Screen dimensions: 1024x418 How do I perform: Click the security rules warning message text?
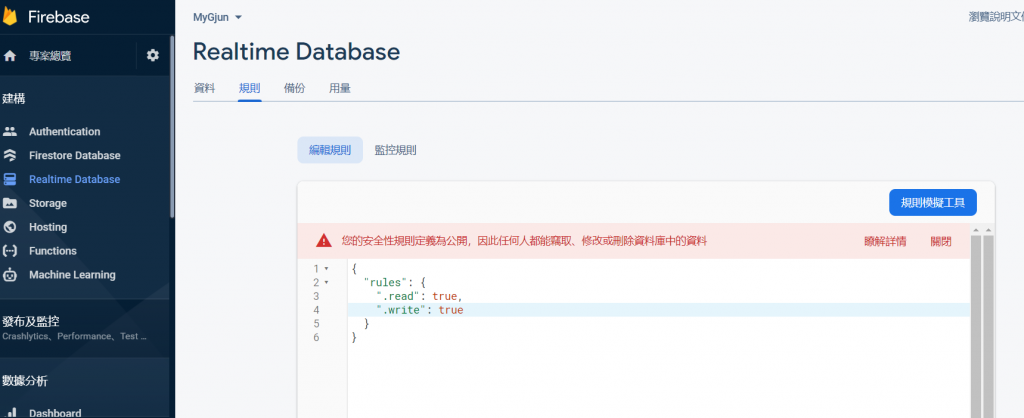point(524,241)
